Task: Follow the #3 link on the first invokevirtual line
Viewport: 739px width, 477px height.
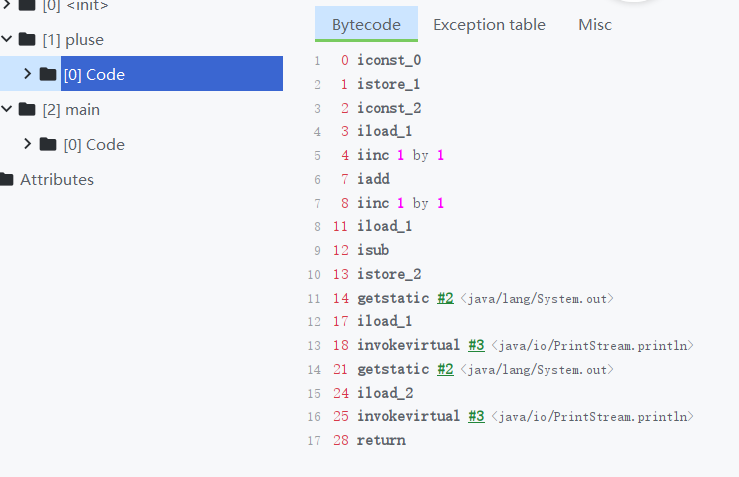Action: click(476, 345)
